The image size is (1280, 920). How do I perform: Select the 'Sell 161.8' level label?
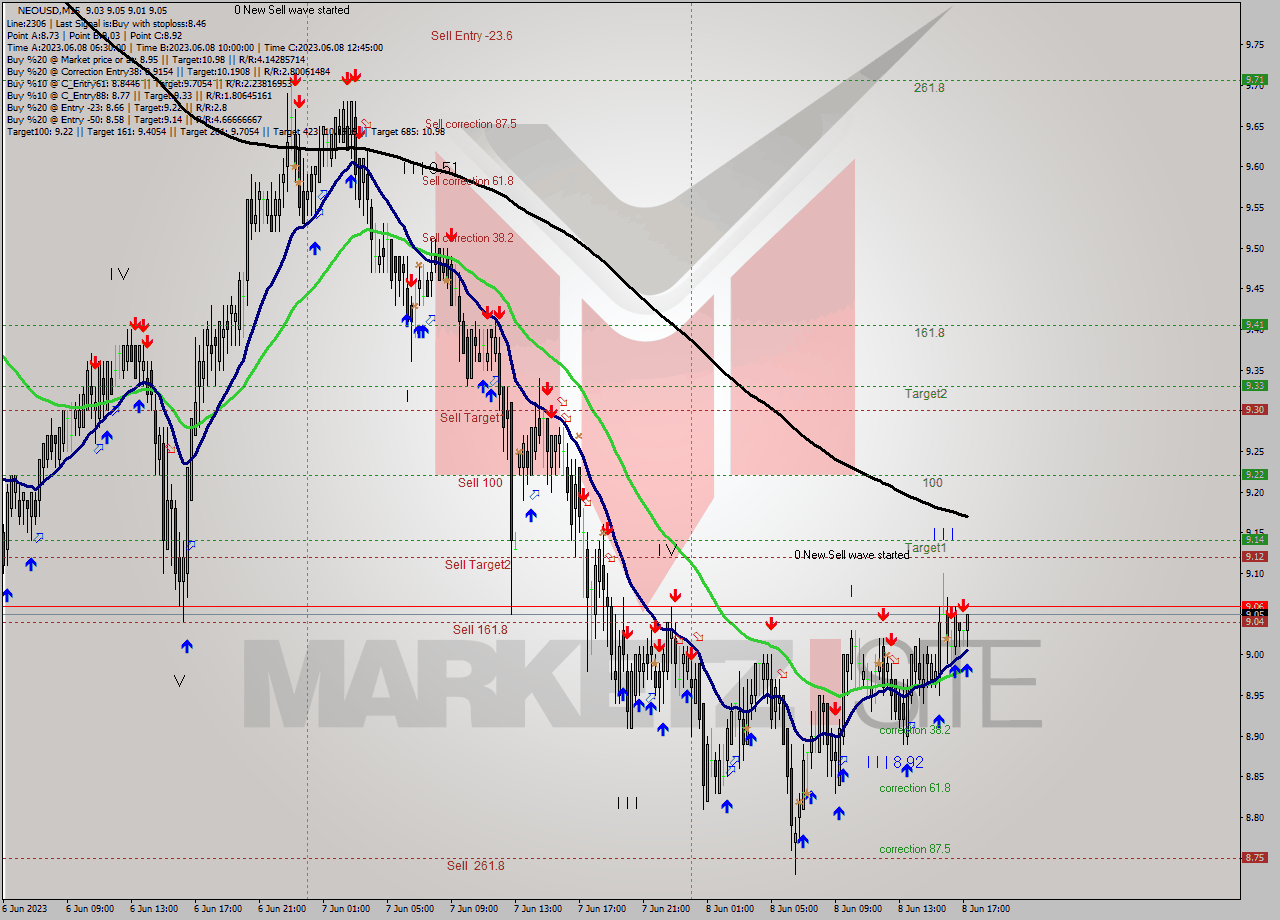[480, 630]
